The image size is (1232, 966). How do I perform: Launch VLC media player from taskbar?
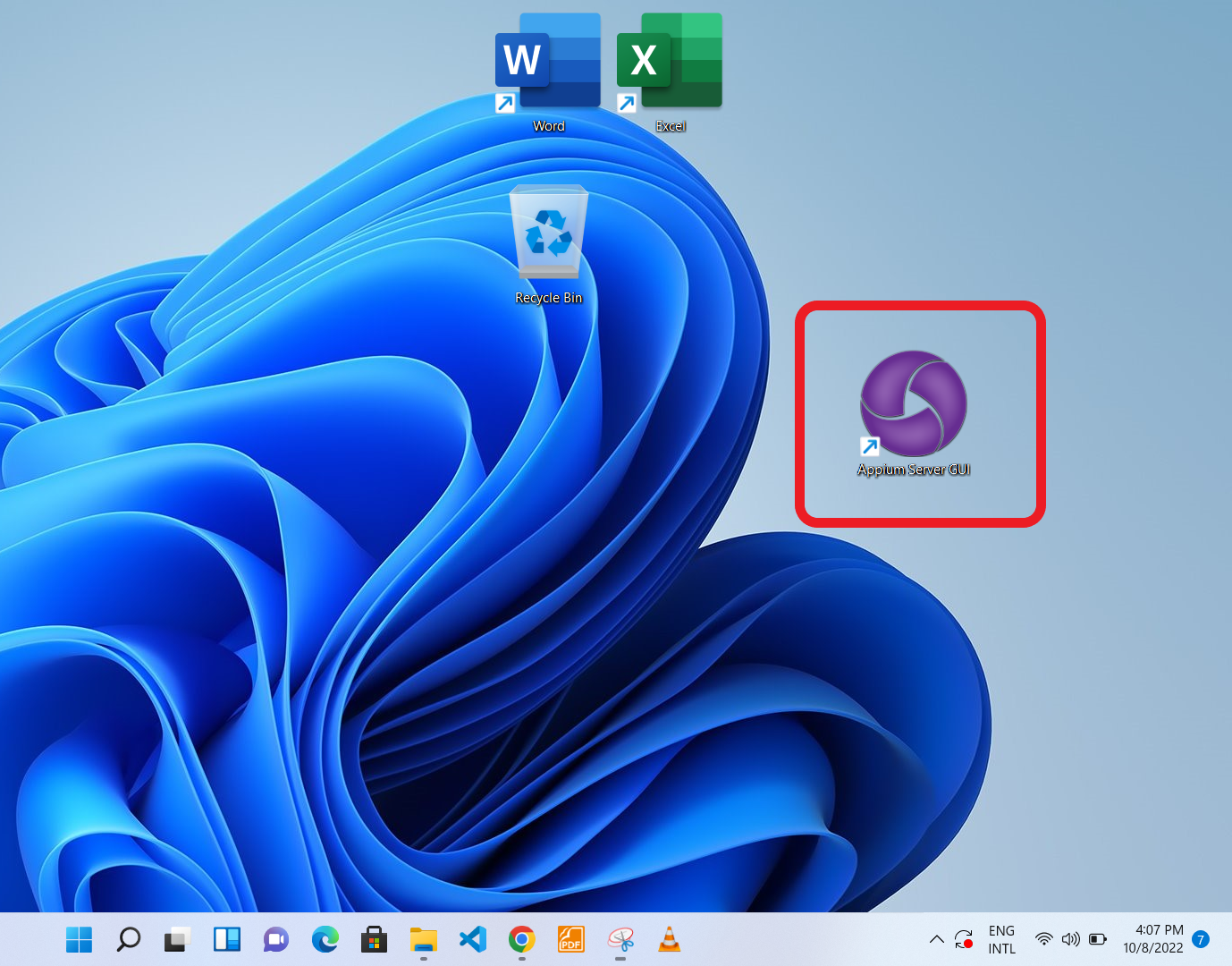(x=669, y=939)
